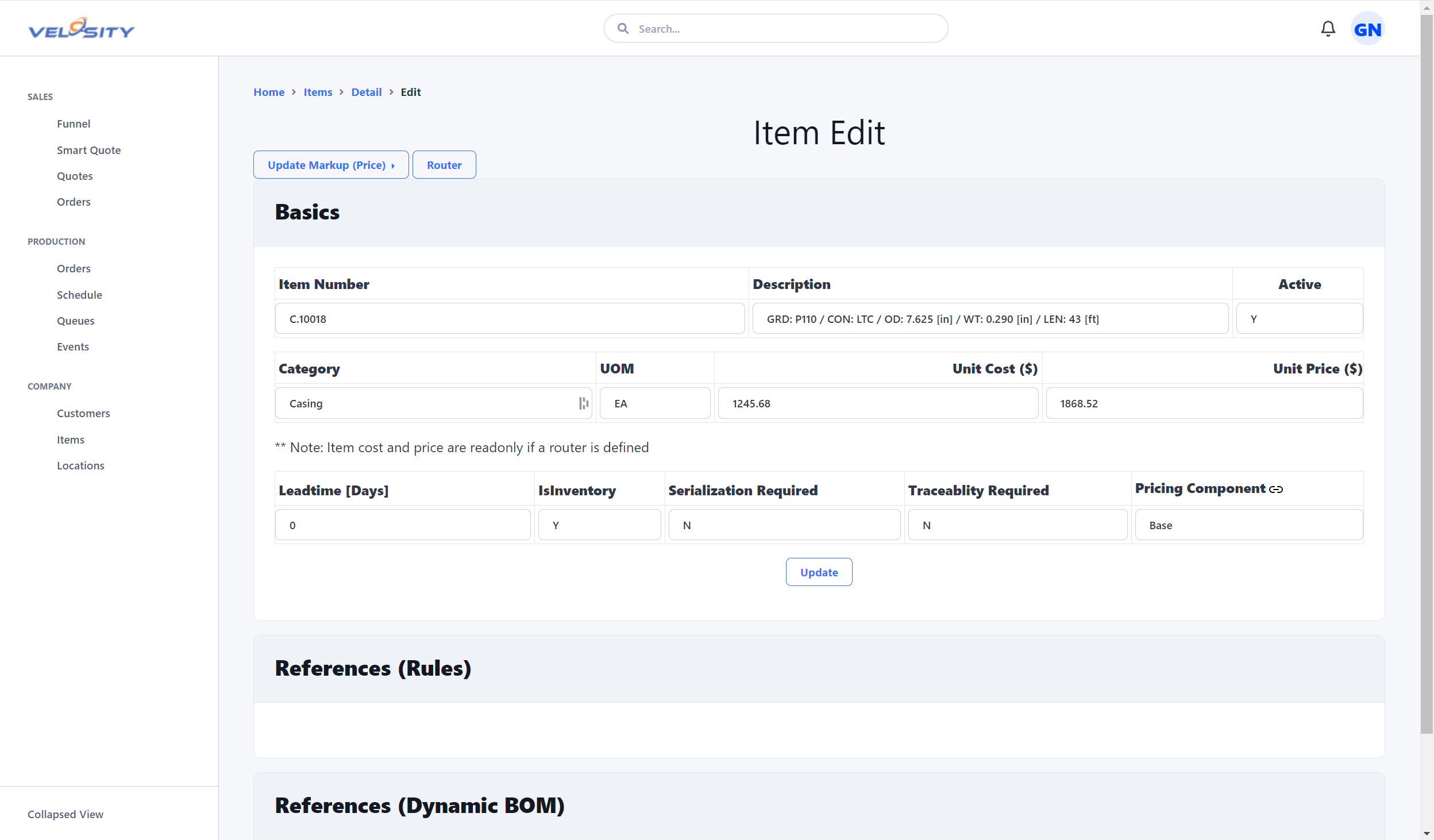Expand the Update Markup (Price) dropdown

click(331, 165)
